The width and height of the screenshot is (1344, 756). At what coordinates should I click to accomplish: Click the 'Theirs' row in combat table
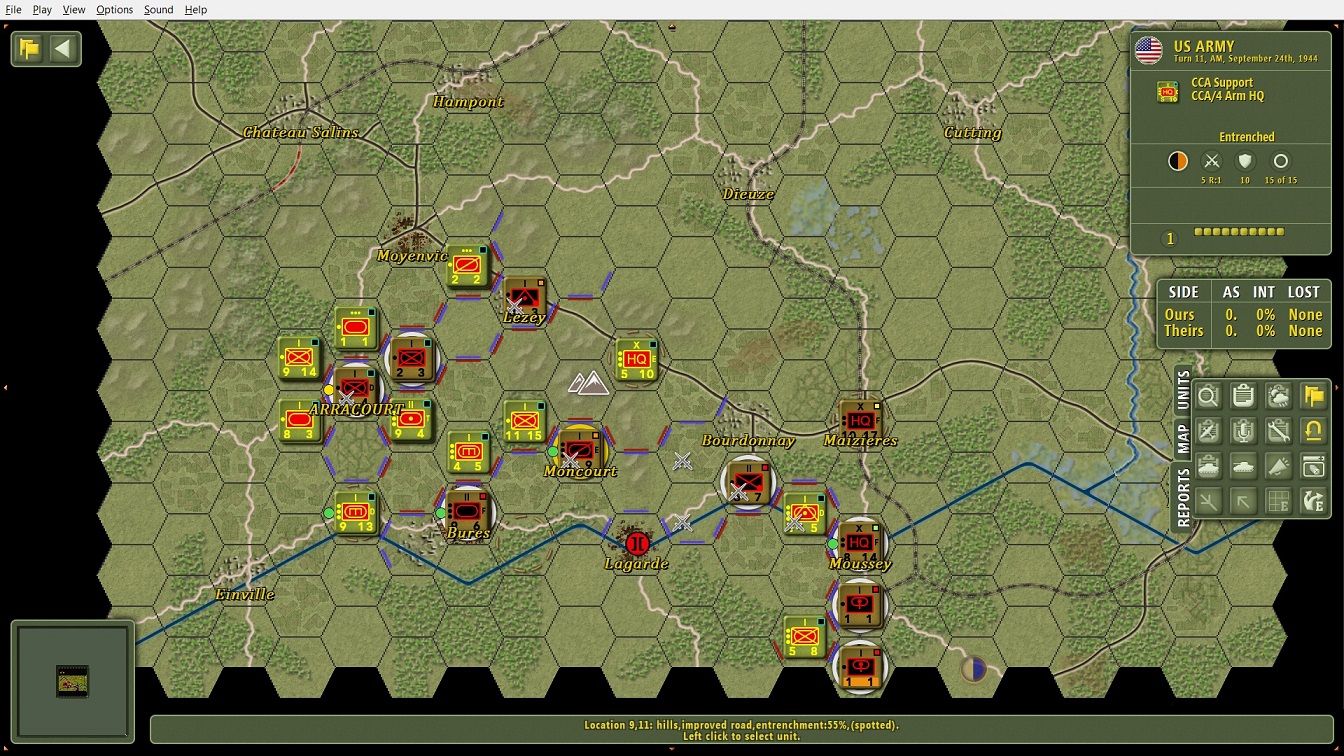click(x=1243, y=331)
